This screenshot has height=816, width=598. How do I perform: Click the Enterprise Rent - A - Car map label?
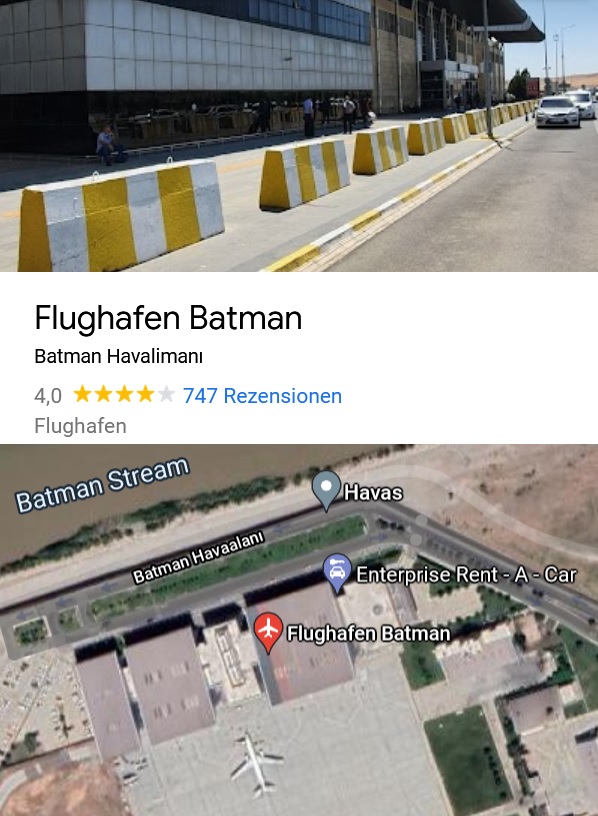pos(466,575)
